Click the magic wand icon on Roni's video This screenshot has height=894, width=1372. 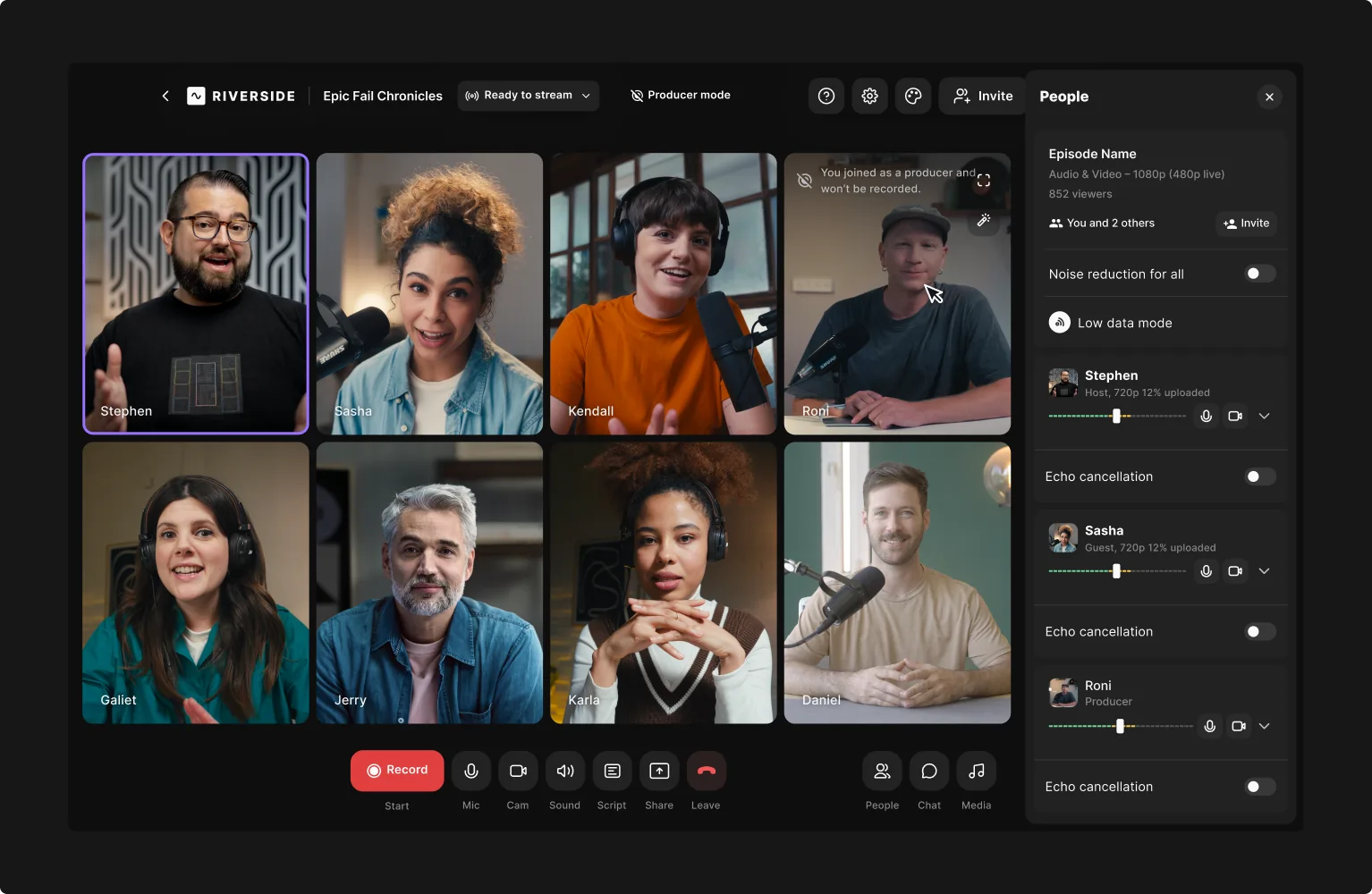coord(984,220)
